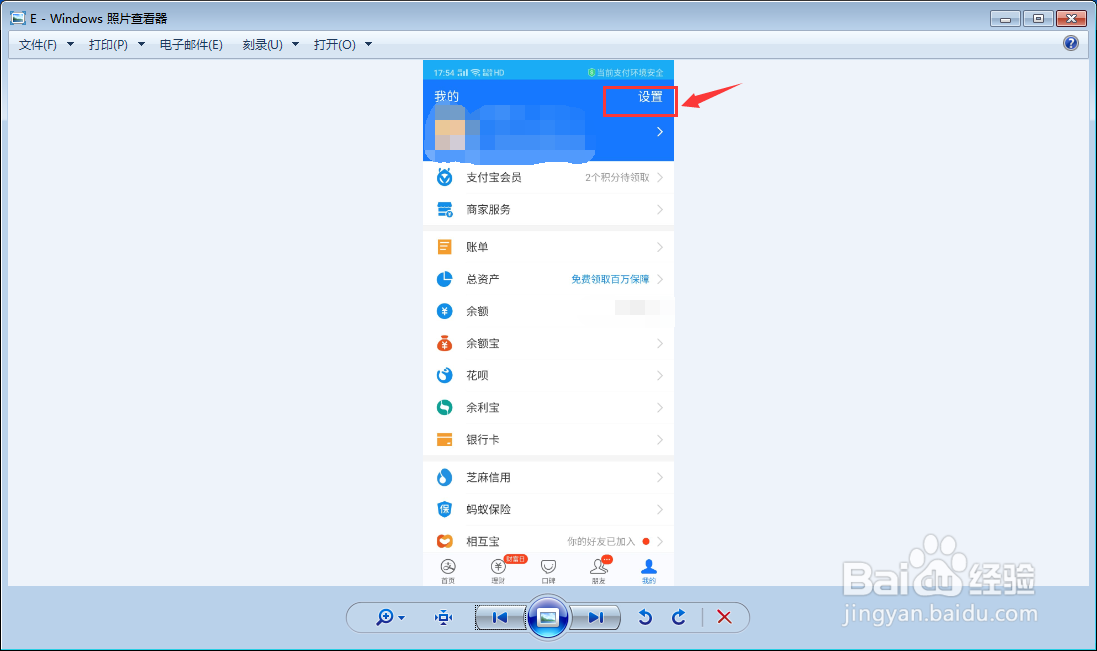Image resolution: width=1097 pixels, height=651 pixels.
Task: Go to the next photo
Action: (x=595, y=617)
